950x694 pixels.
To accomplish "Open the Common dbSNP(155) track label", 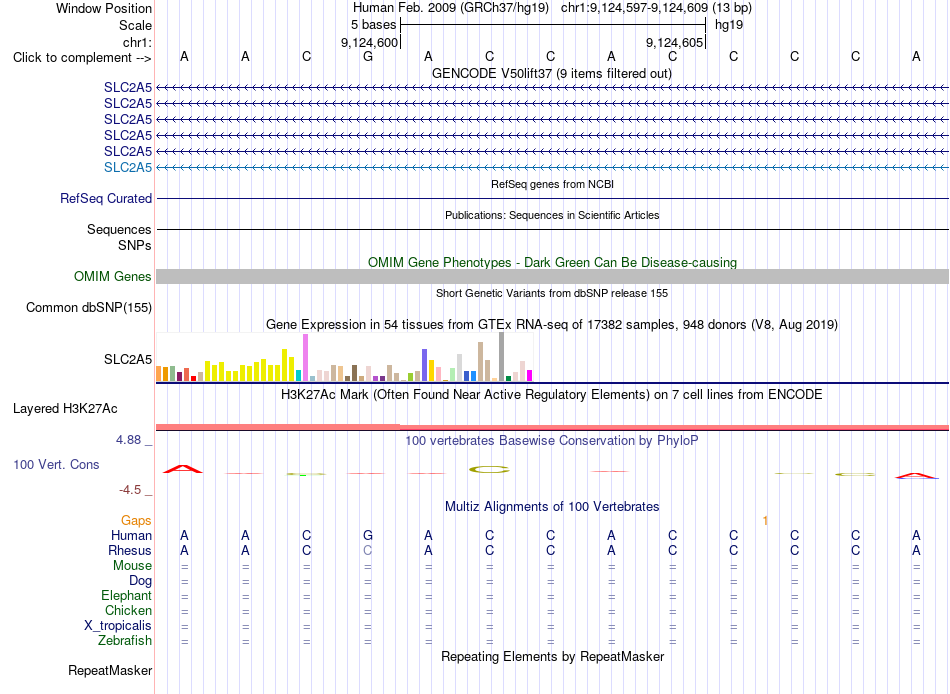I will pos(88,307).
